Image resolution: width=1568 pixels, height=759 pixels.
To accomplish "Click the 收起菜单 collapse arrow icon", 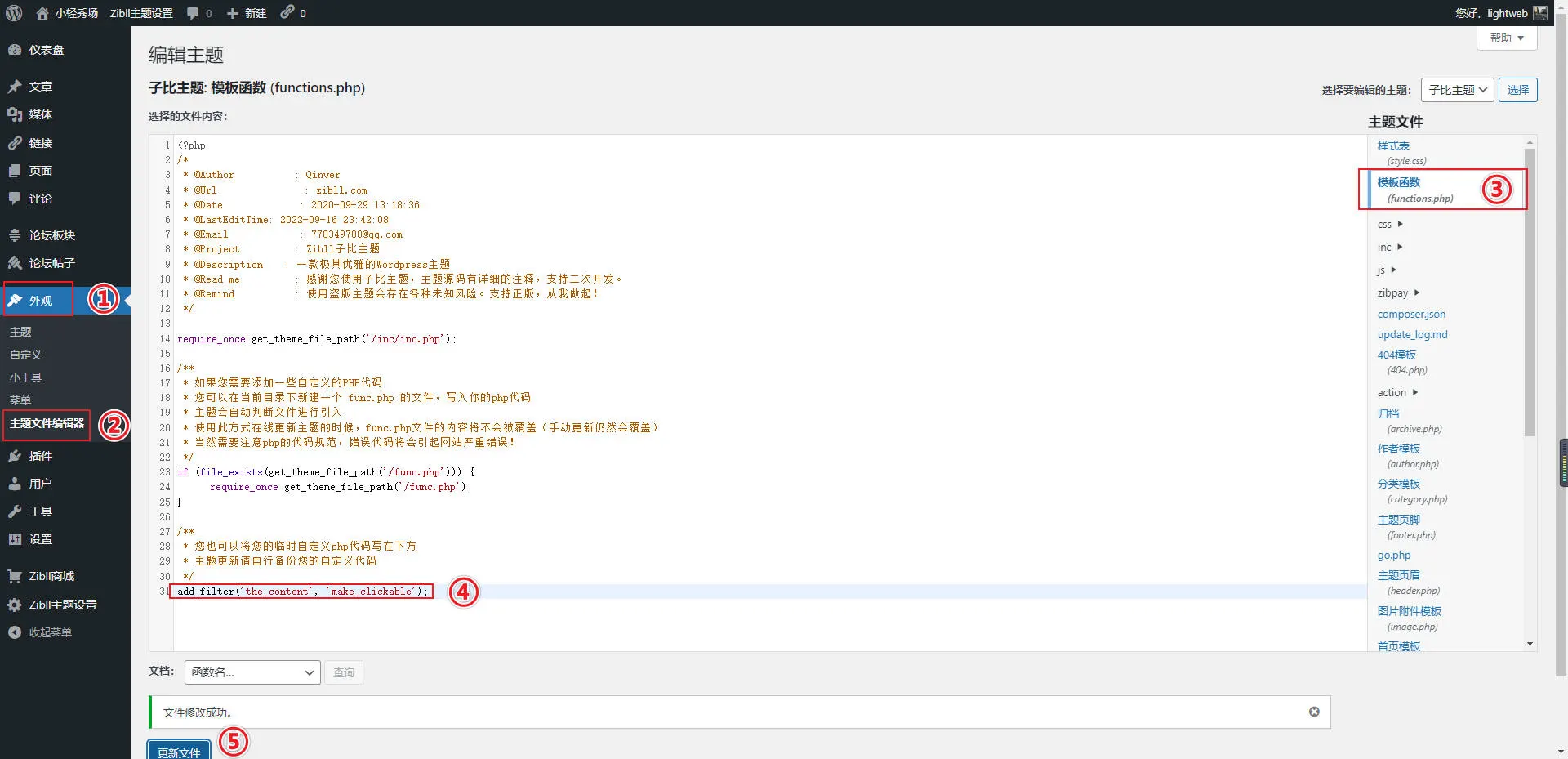I will pyautogui.click(x=15, y=632).
